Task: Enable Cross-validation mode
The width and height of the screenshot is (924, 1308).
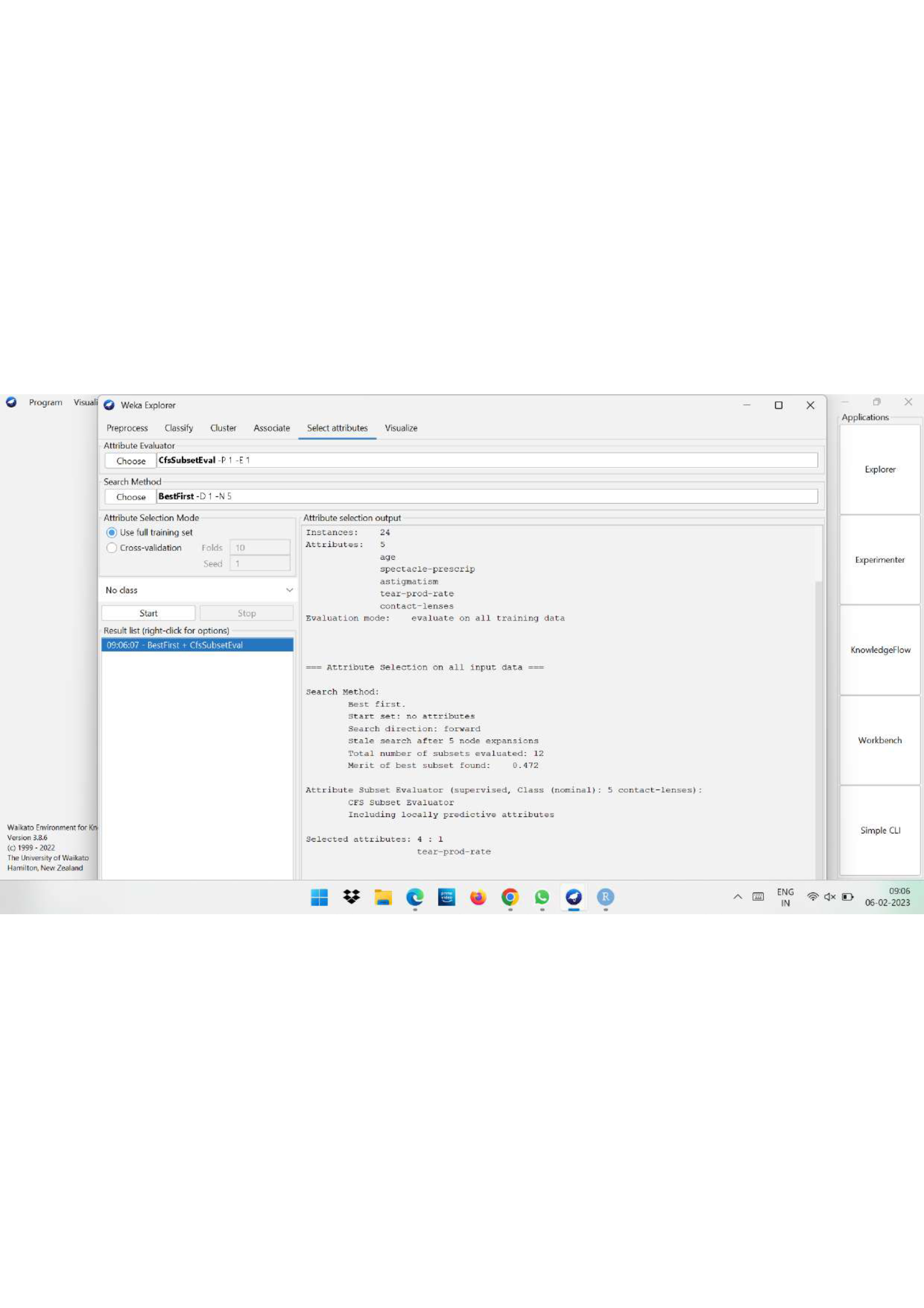Action: 112,548
